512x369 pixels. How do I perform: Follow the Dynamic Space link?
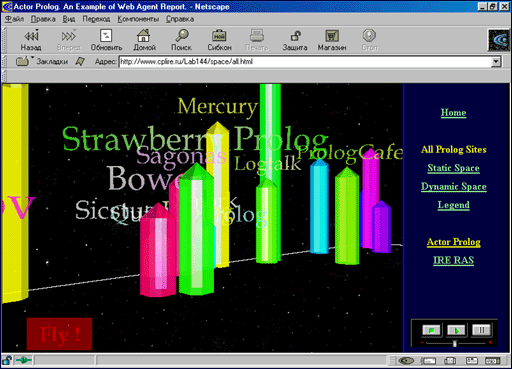(x=453, y=186)
